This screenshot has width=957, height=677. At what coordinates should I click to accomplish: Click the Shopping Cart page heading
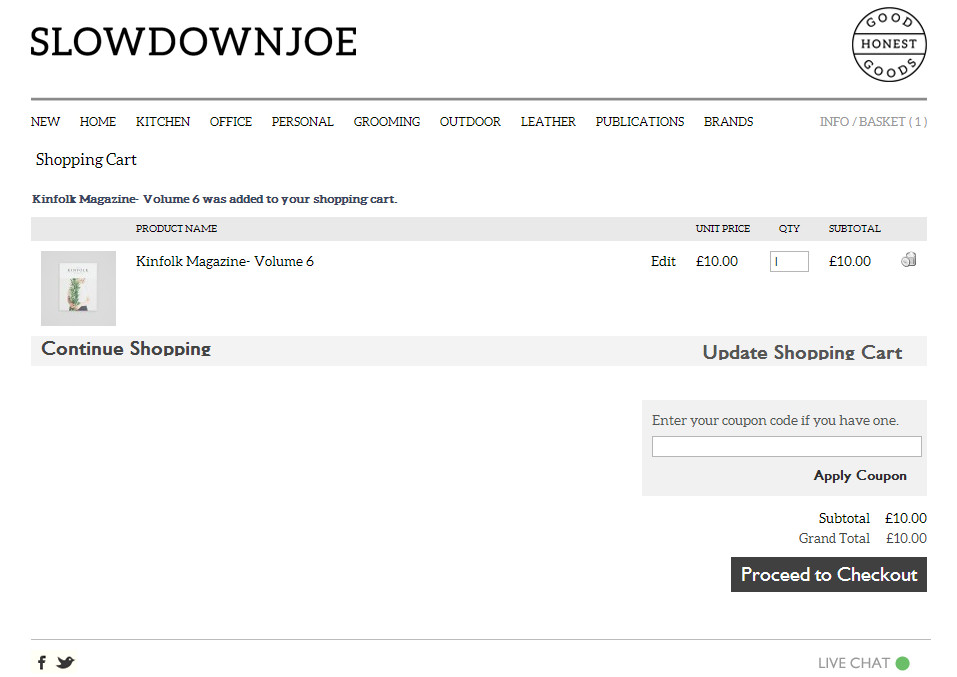(x=86, y=159)
